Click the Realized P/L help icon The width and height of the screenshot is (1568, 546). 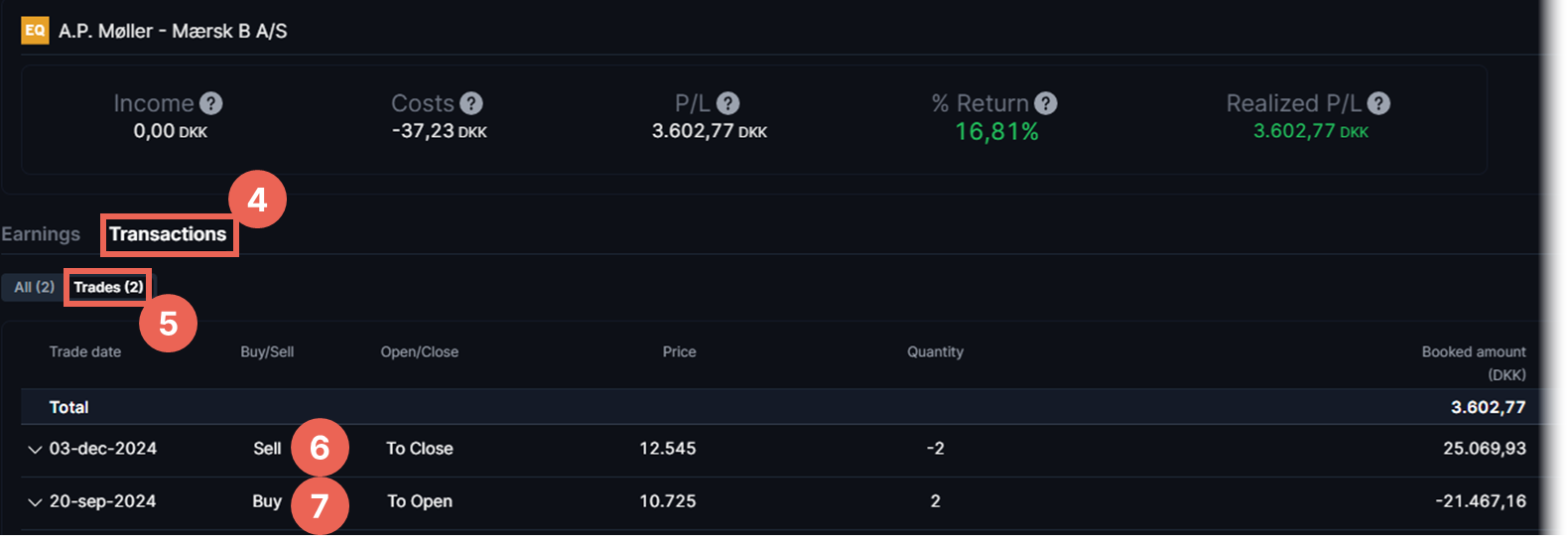click(x=1378, y=103)
